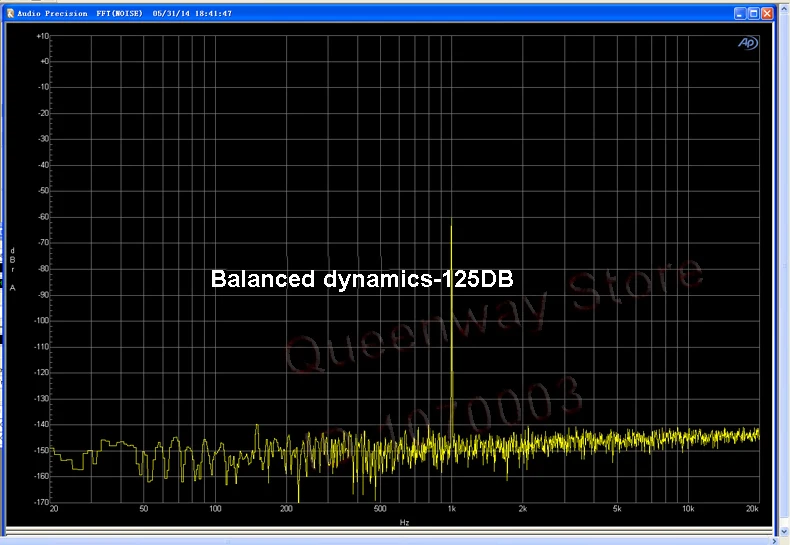
Task: Click the date '05/31/14' in title bar
Action: 171,14
